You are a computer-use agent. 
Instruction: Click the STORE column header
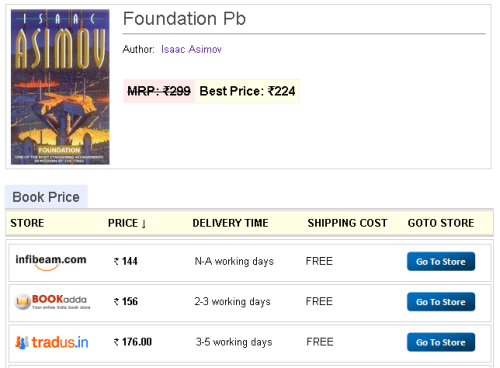tap(27, 223)
